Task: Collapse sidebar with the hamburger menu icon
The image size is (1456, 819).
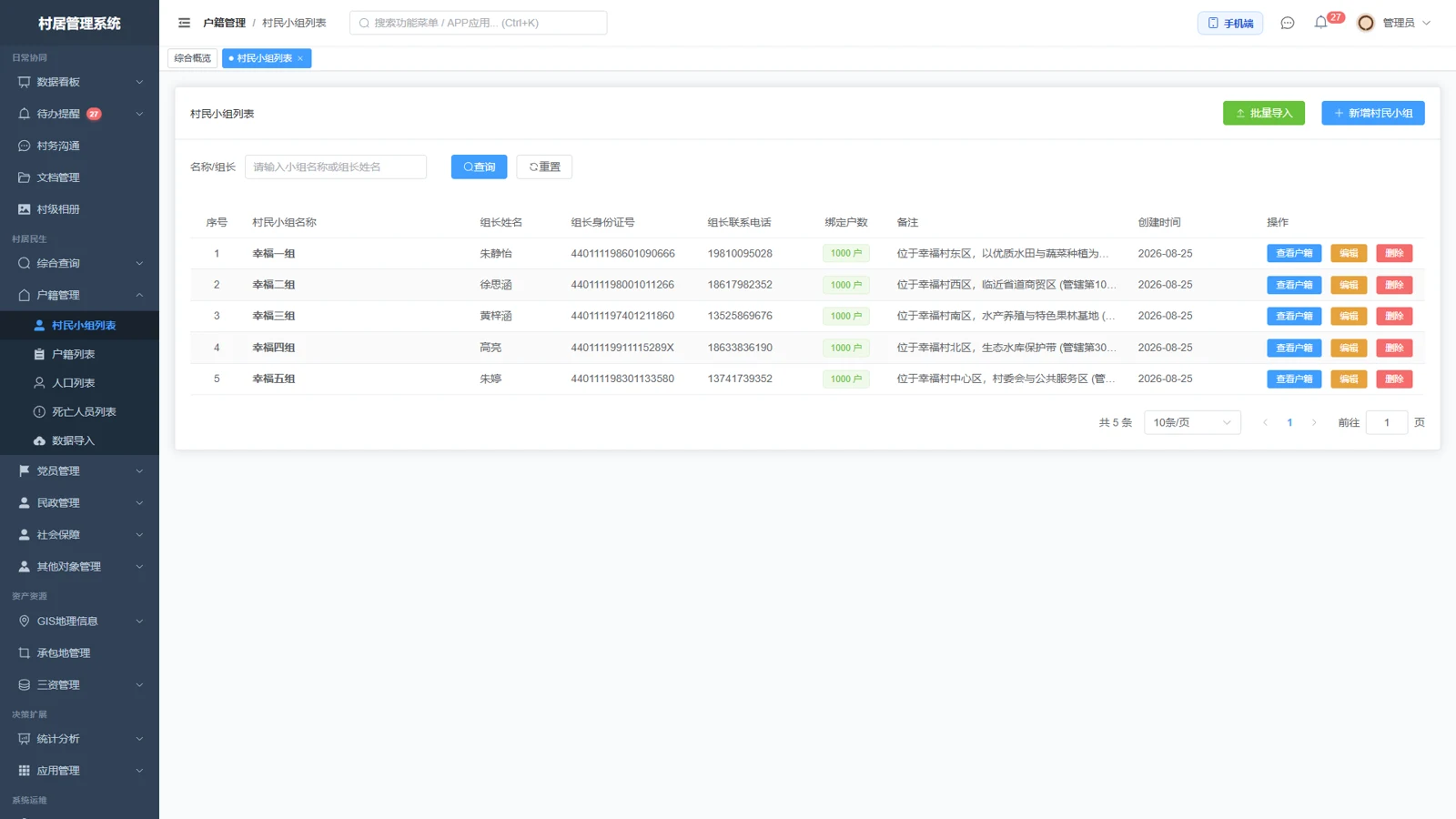Action: (184, 23)
